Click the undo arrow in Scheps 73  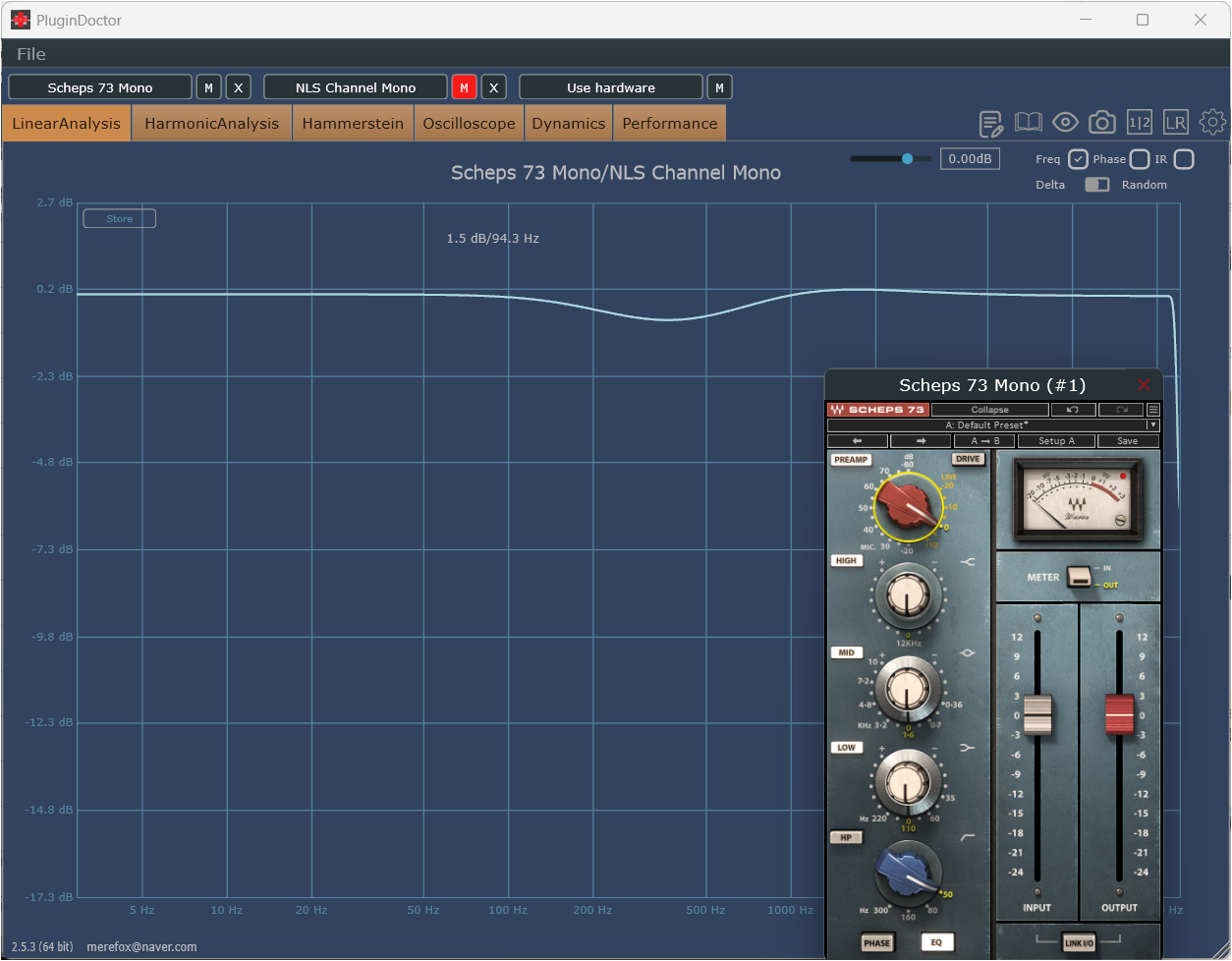pos(1073,410)
